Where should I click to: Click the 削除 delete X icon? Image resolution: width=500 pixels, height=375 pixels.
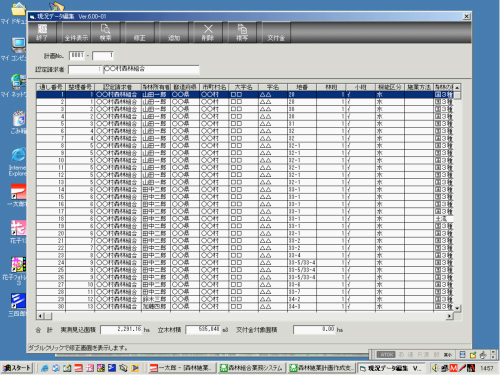click(x=208, y=32)
